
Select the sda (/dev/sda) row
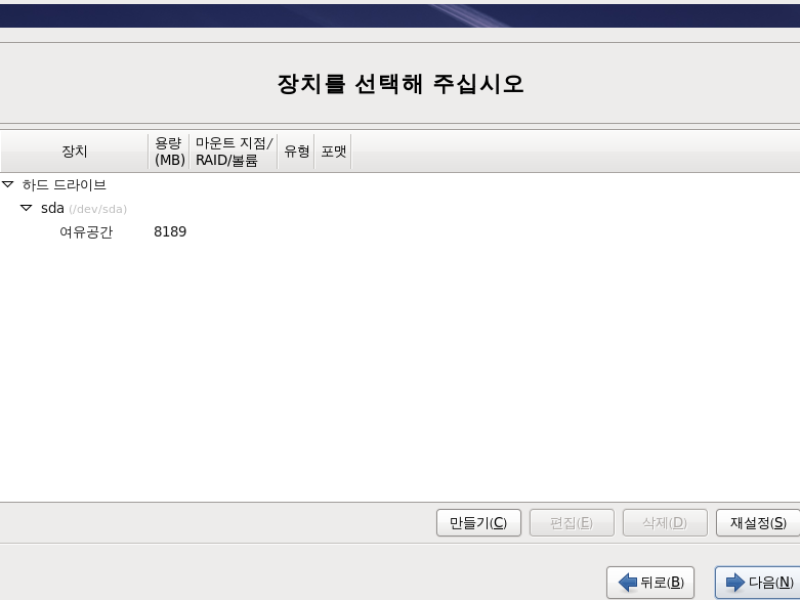[400, 208]
